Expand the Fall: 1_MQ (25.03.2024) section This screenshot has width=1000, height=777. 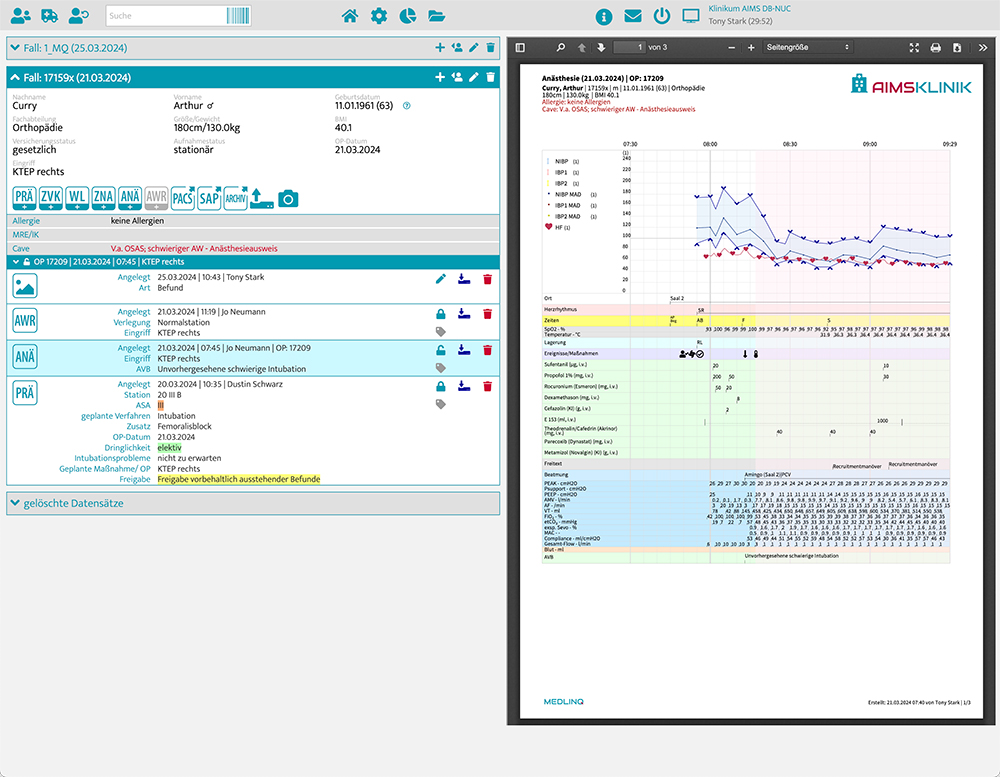coord(15,48)
